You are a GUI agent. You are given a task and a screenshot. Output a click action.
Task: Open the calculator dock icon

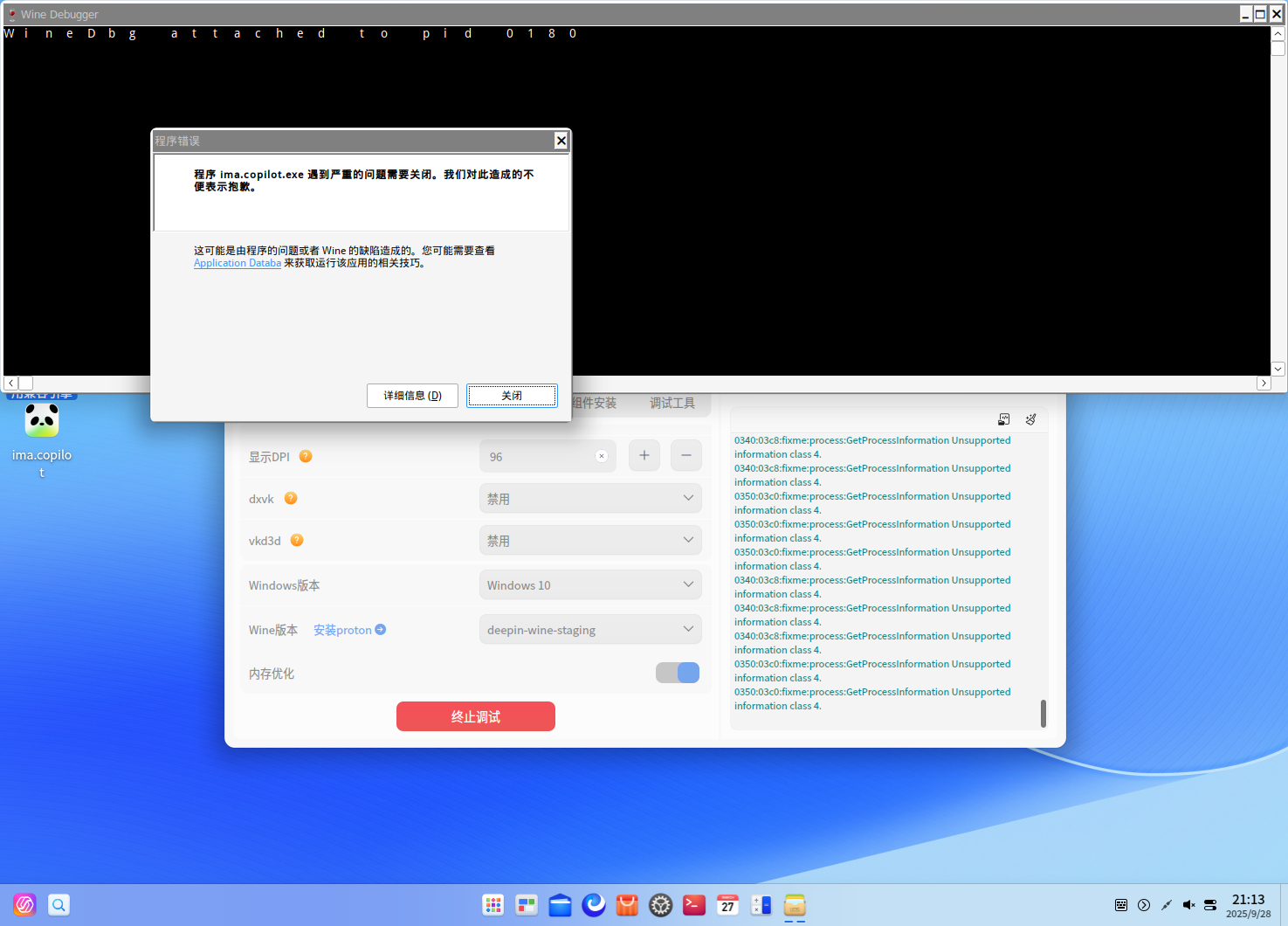click(x=761, y=905)
